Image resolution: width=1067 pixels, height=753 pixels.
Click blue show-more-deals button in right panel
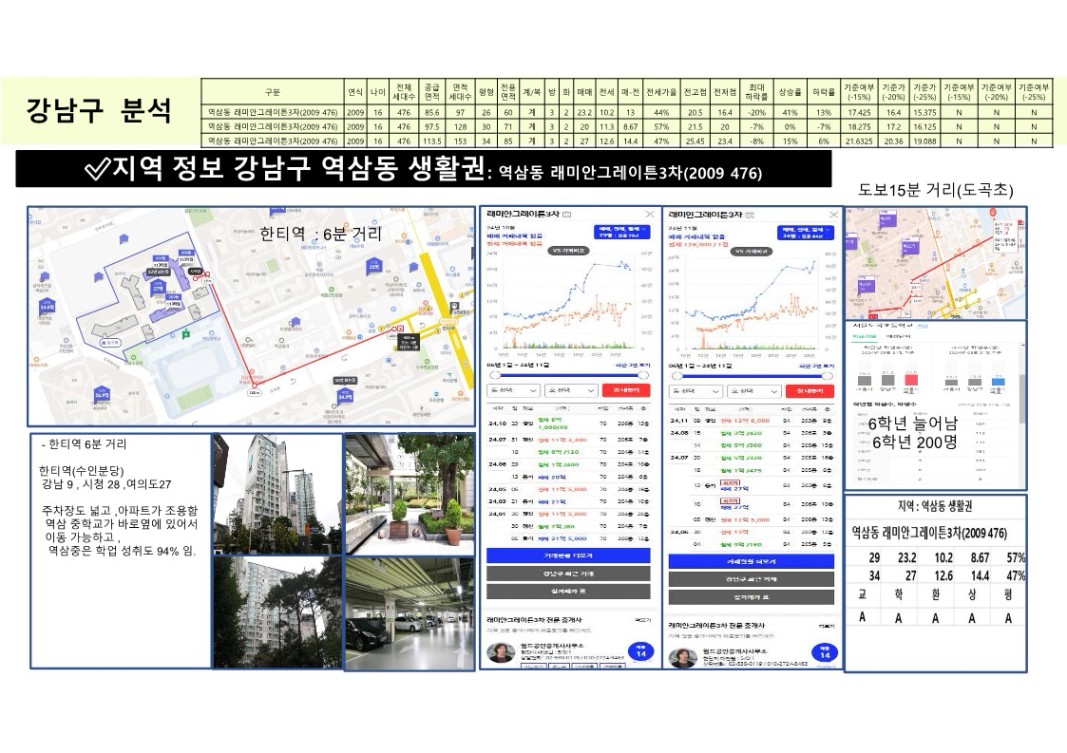click(x=751, y=562)
